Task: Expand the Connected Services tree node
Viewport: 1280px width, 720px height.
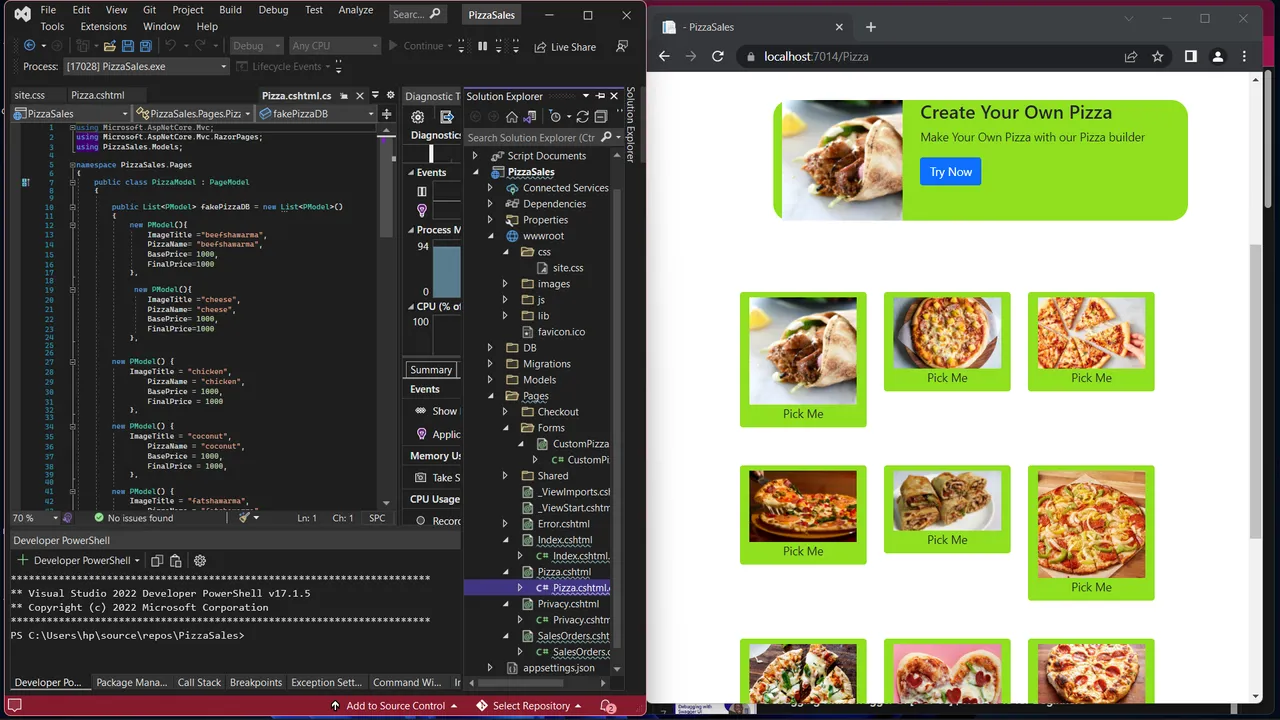Action: point(490,188)
